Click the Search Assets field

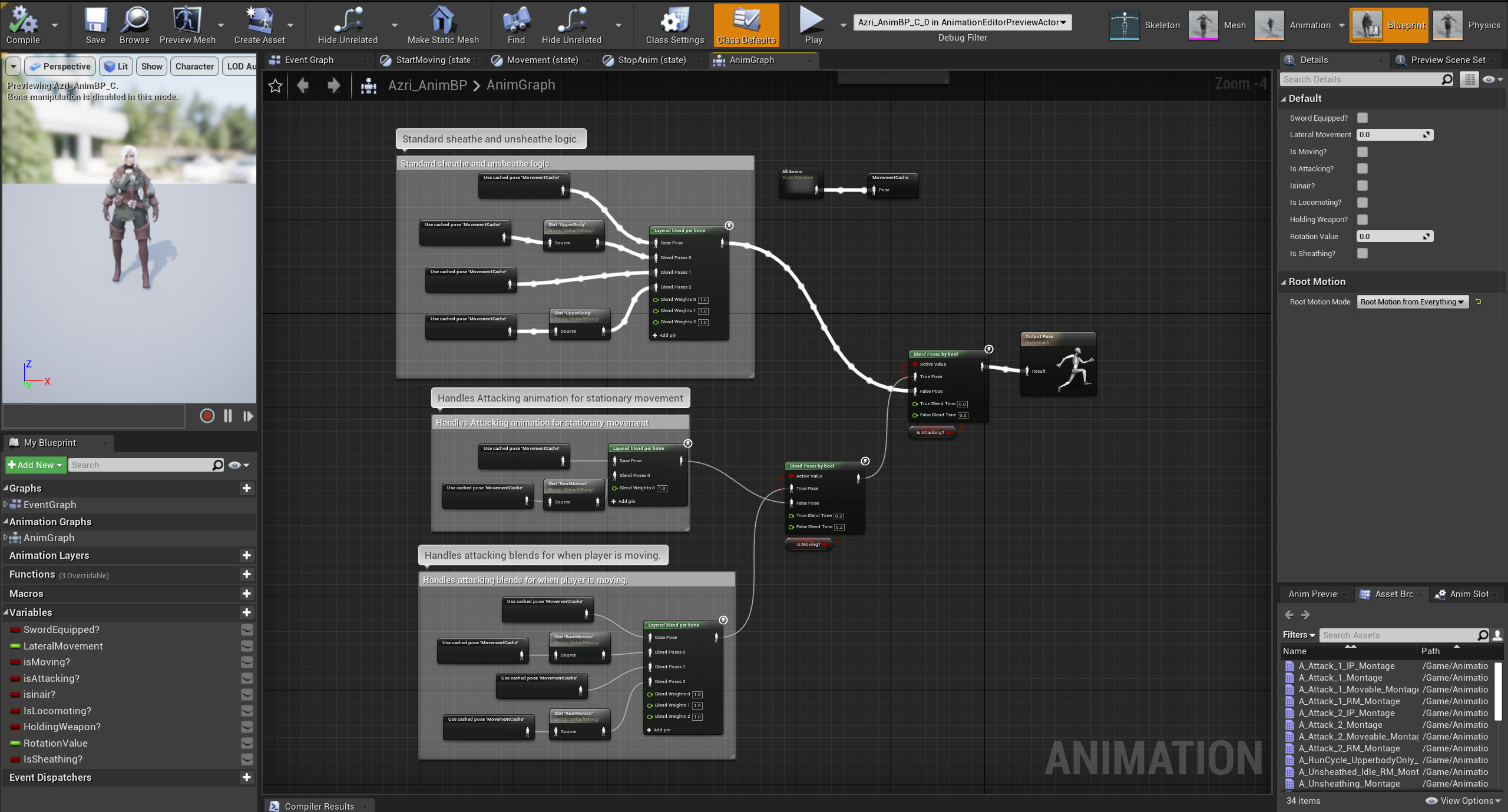coord(1402,635)
